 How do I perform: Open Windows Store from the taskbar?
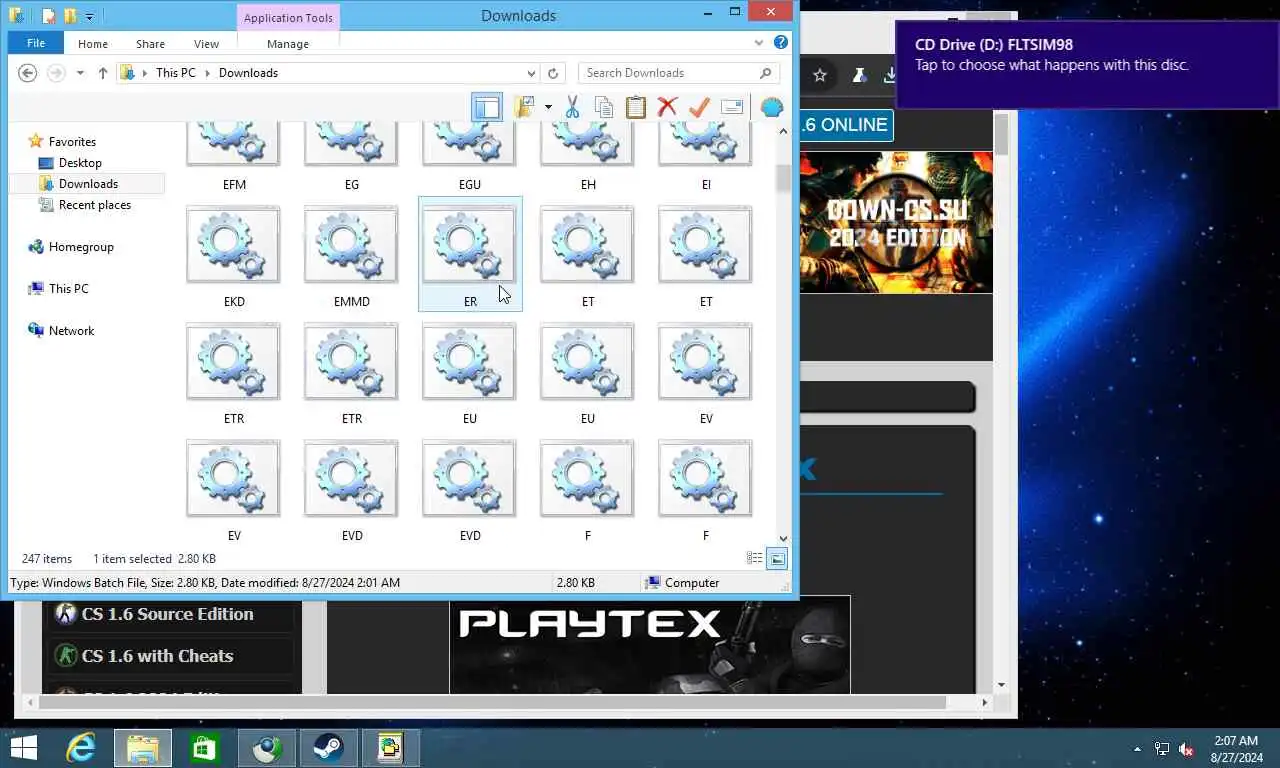coord(203,748)
